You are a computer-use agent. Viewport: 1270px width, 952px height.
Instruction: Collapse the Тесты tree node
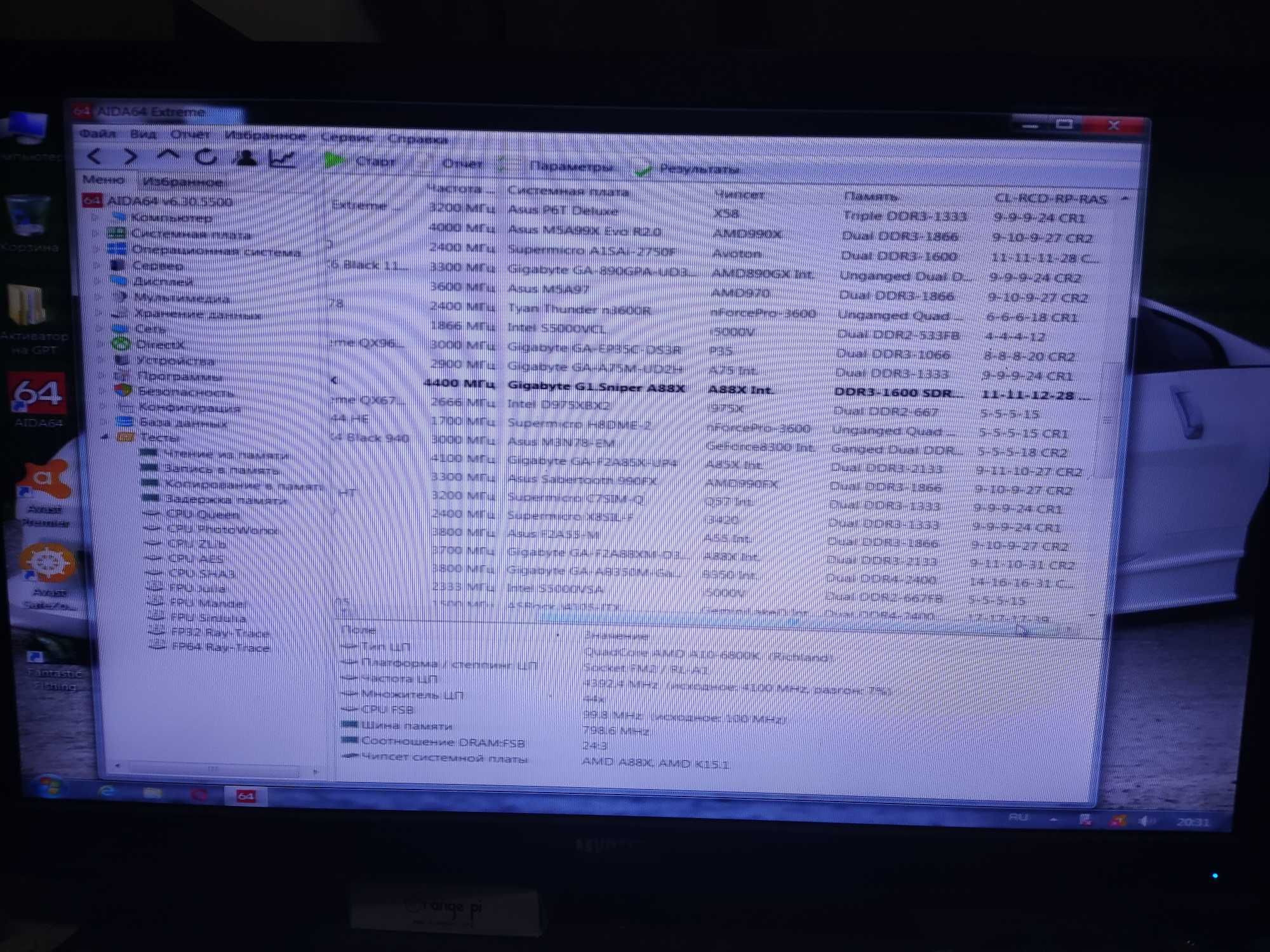(x=105, y=437)
